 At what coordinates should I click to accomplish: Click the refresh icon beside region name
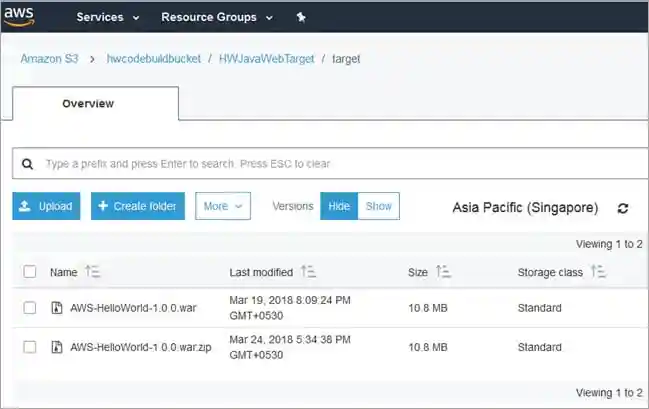tap(623, 208)
